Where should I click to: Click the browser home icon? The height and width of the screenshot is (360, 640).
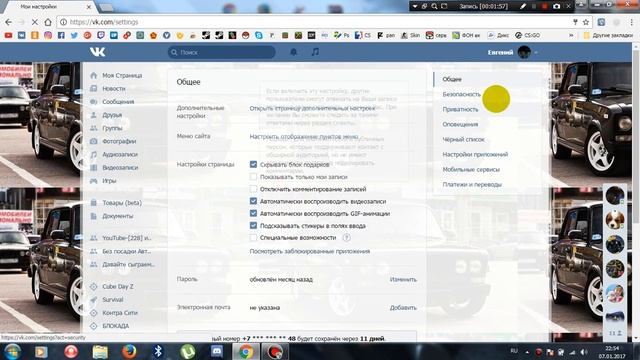pyautogui.click(x=48, y=22)
